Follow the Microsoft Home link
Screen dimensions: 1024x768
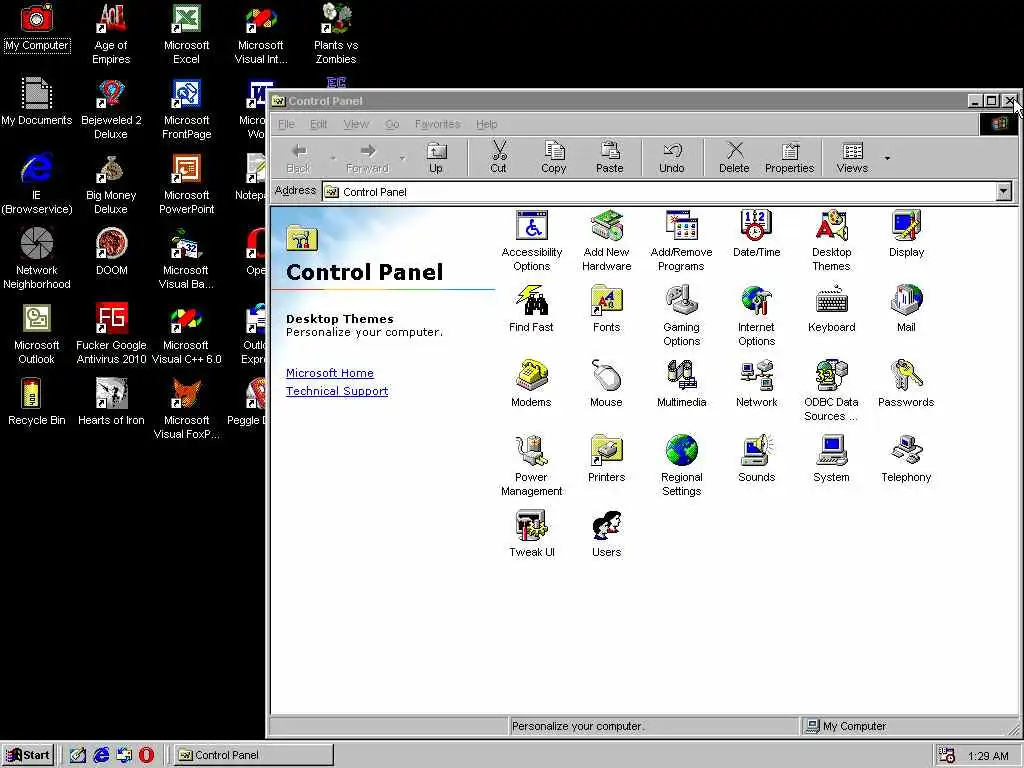pos(330,373)
